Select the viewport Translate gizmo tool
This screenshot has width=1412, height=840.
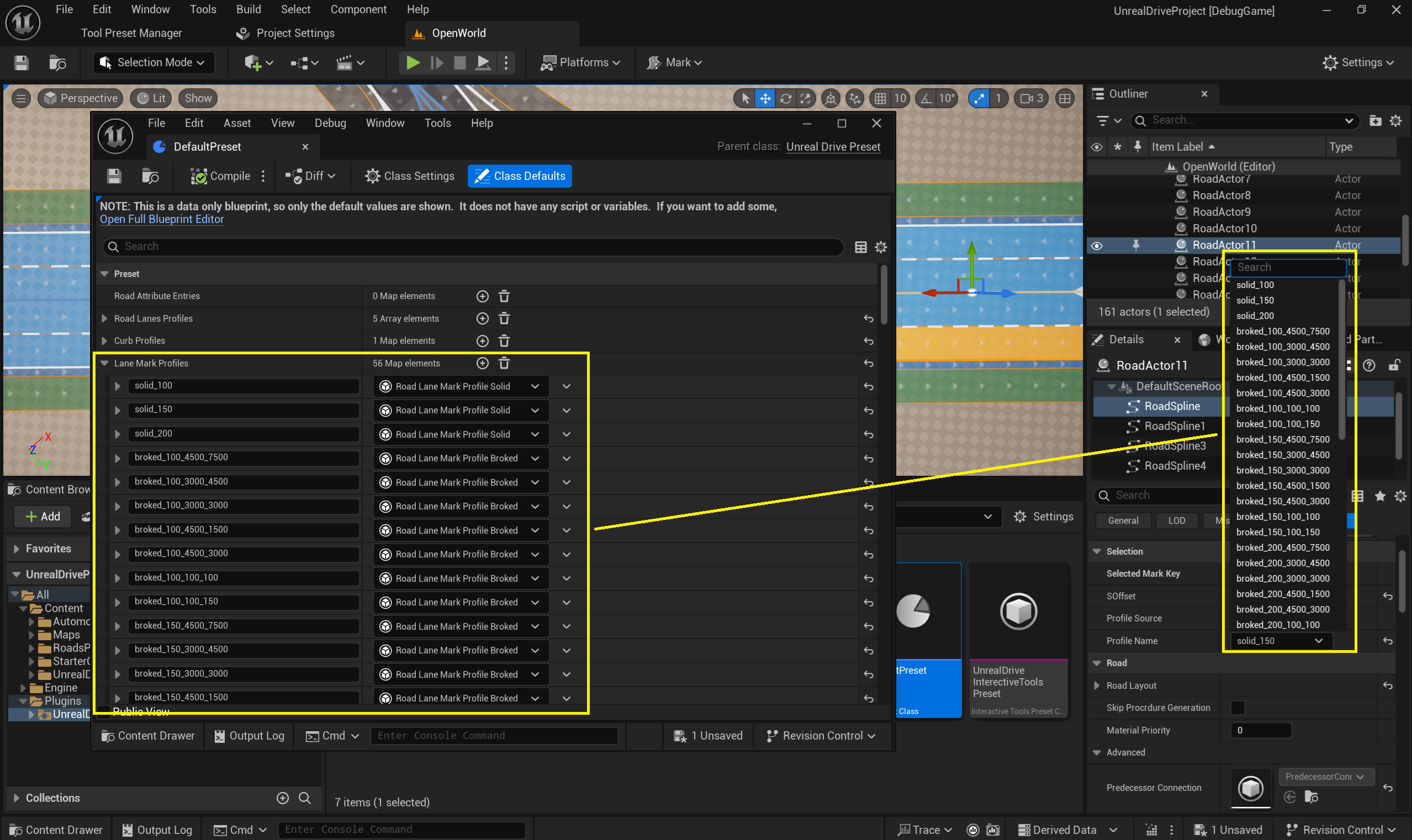(x=765, y=98)
